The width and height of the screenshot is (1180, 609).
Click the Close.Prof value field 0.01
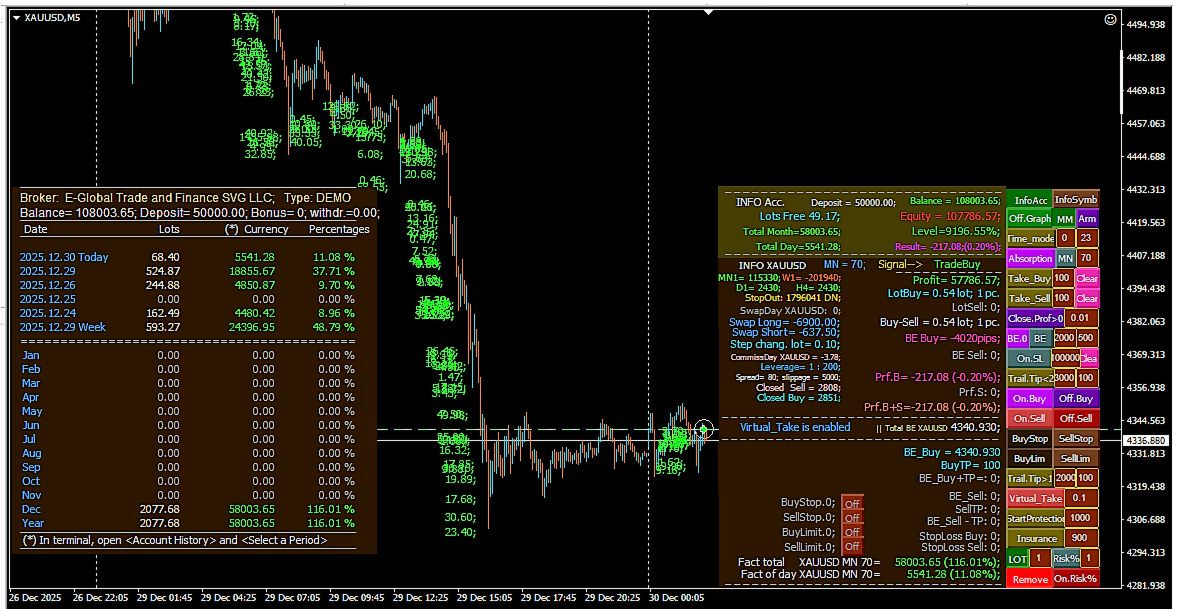click(1081, 318)
